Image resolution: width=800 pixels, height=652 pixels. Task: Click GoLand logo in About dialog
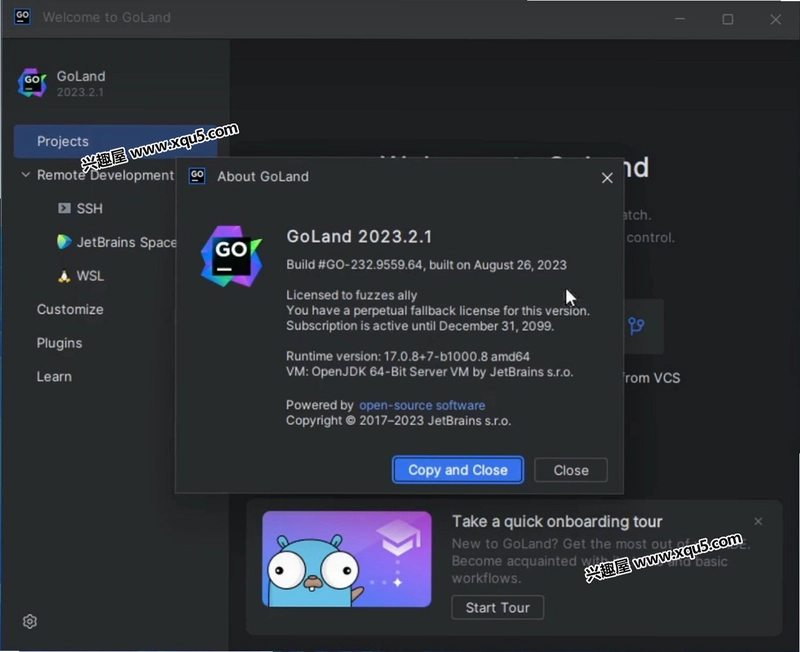click(231, 257)
